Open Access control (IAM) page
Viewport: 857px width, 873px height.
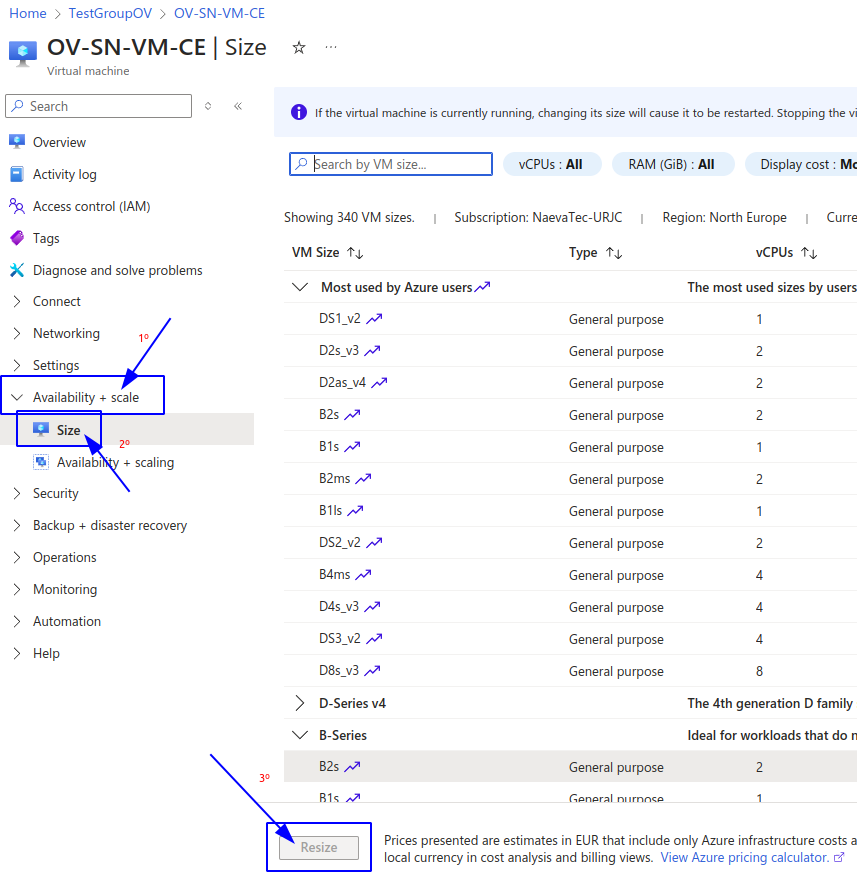tap(91, 206)
